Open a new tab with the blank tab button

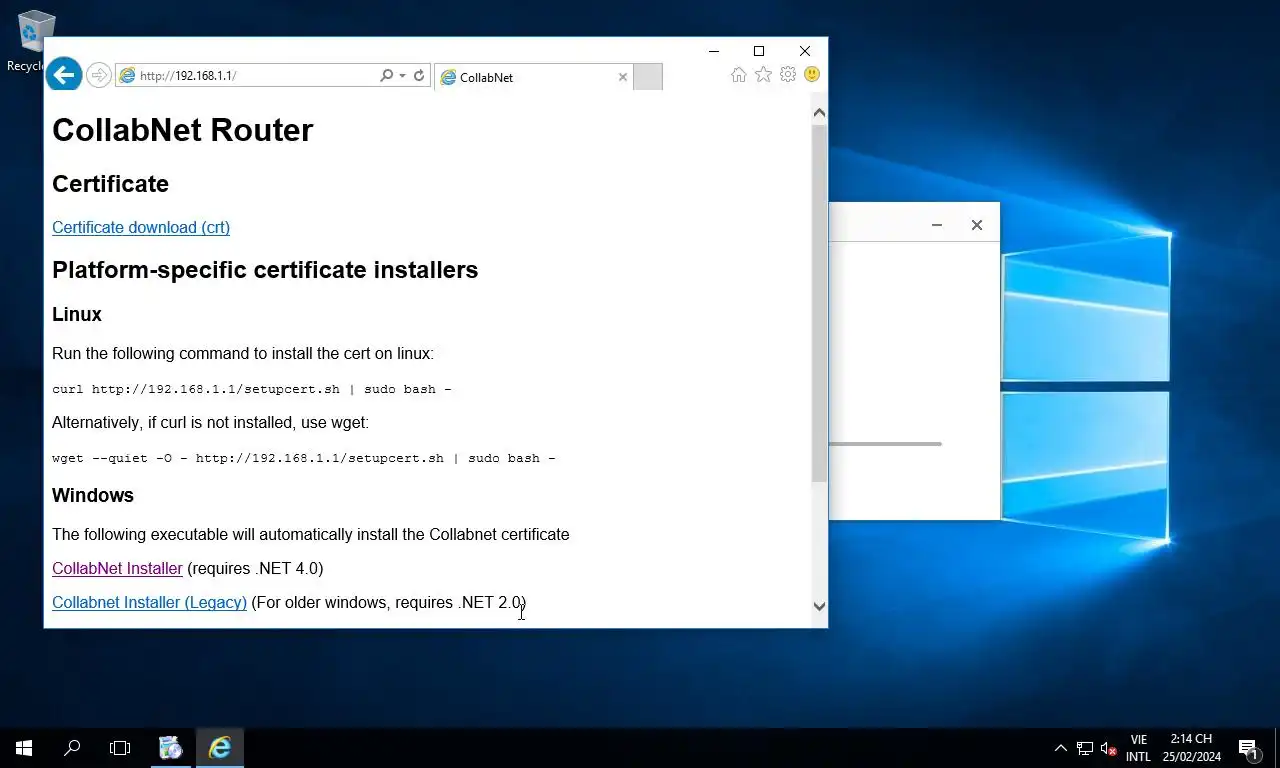648,77
